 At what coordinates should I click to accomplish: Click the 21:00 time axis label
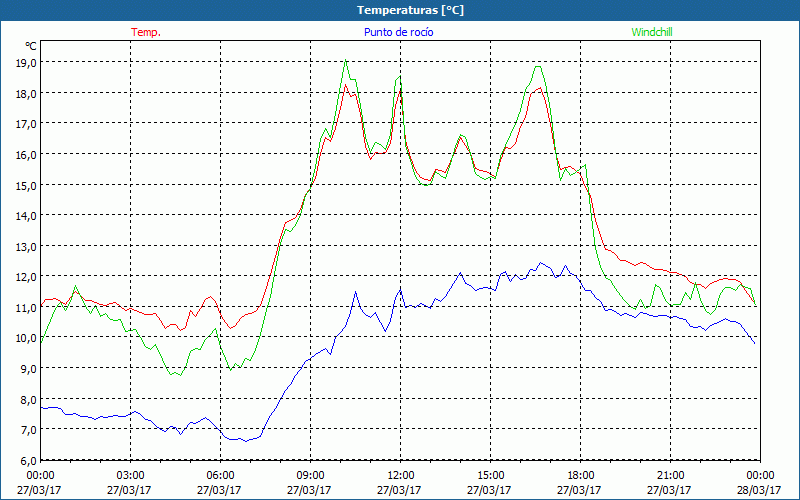coord(670,476)
